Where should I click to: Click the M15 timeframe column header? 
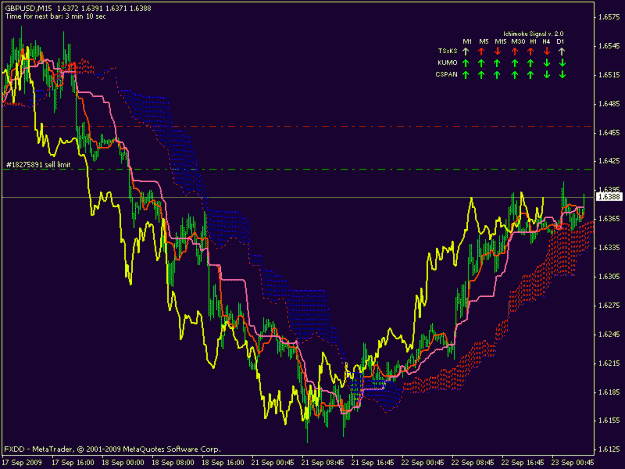coord(501,41)
